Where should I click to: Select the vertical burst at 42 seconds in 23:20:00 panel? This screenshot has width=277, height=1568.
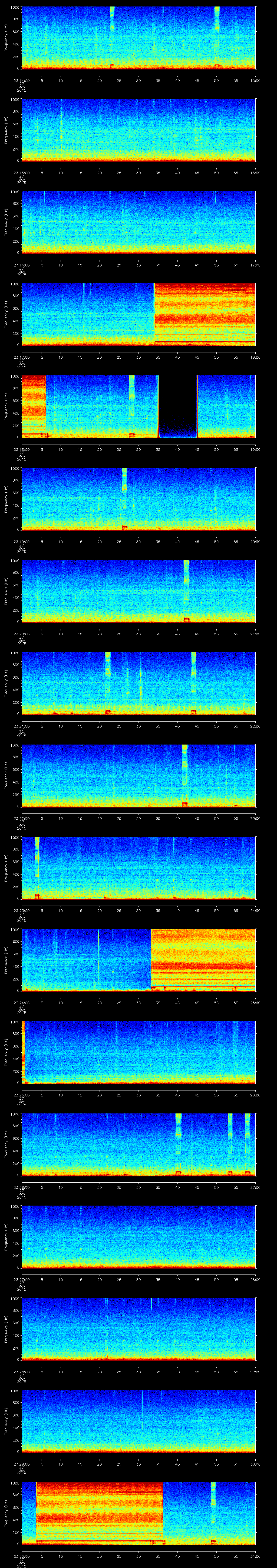pos(186,590)
